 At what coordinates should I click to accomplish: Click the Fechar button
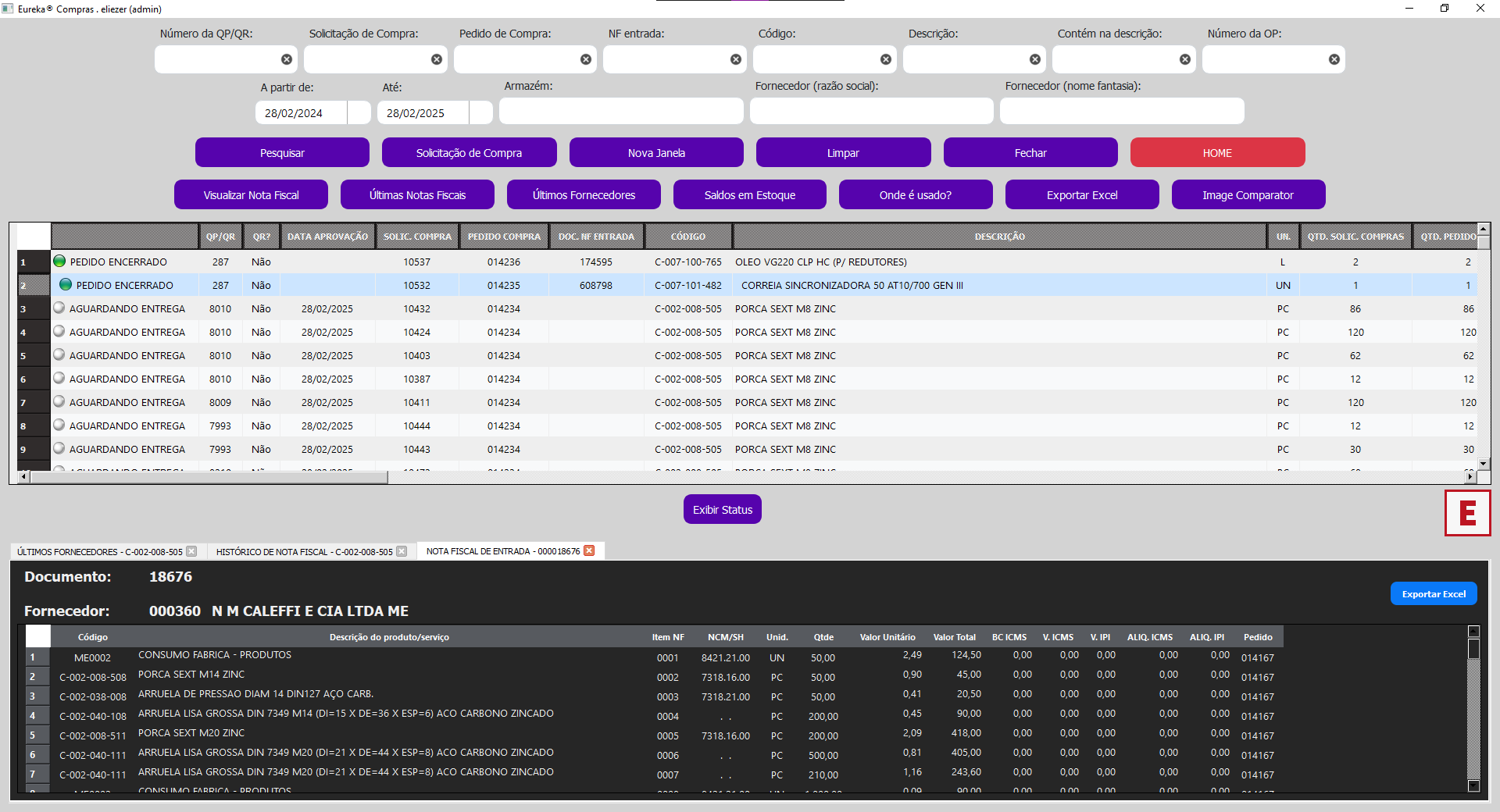tap(1030, 152)
